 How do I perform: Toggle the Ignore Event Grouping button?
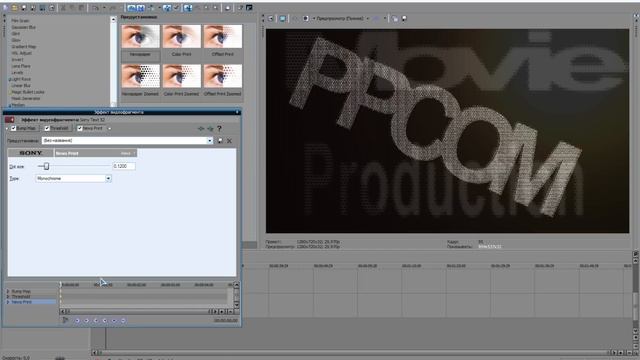point(176,8)
